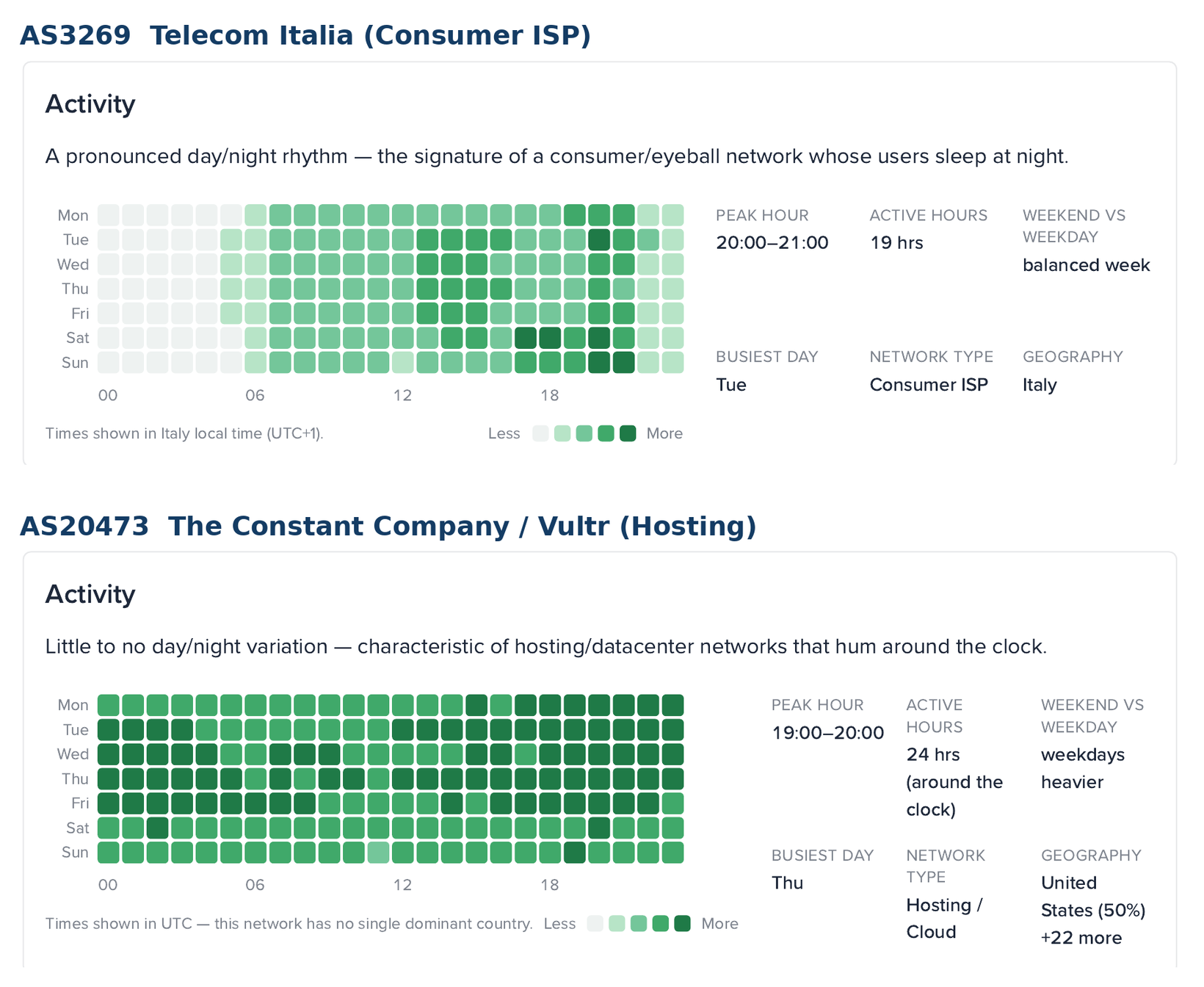Click the Activity title in the Vultr card

(90, 594)
